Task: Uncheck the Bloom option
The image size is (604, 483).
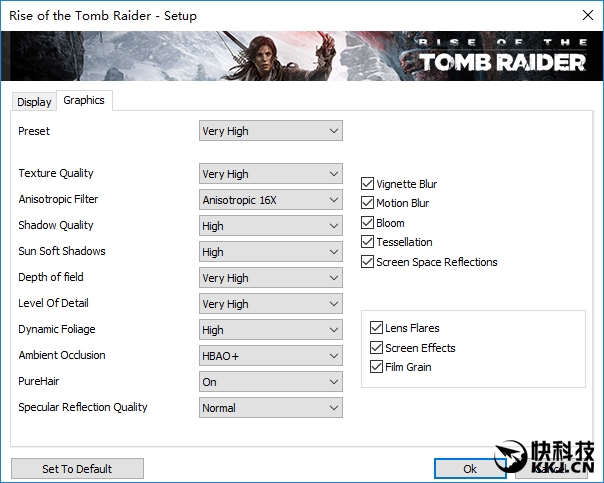Action: [368, 223]
